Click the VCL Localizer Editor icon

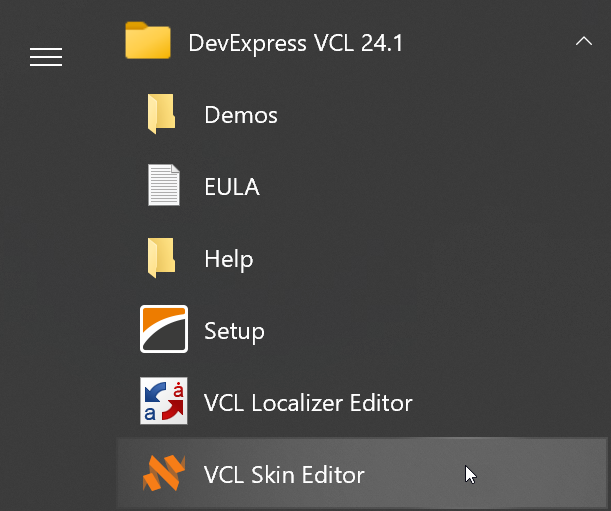[164, 402]
